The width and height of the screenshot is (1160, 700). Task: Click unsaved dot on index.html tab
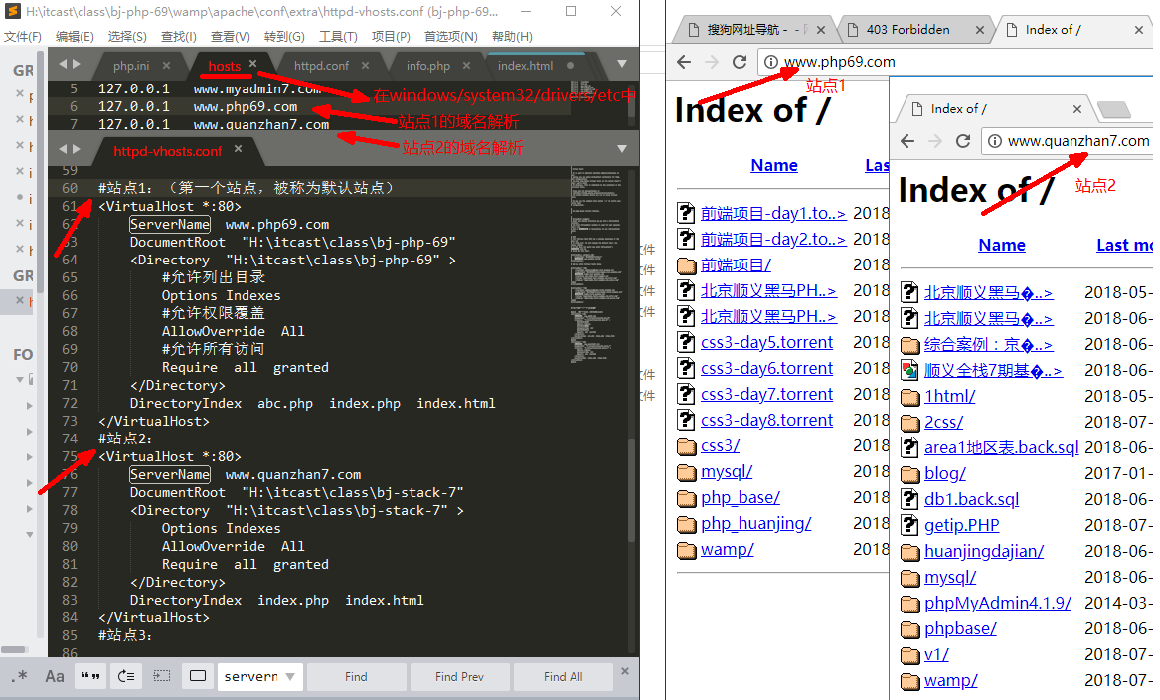click(x=570, y=65)
